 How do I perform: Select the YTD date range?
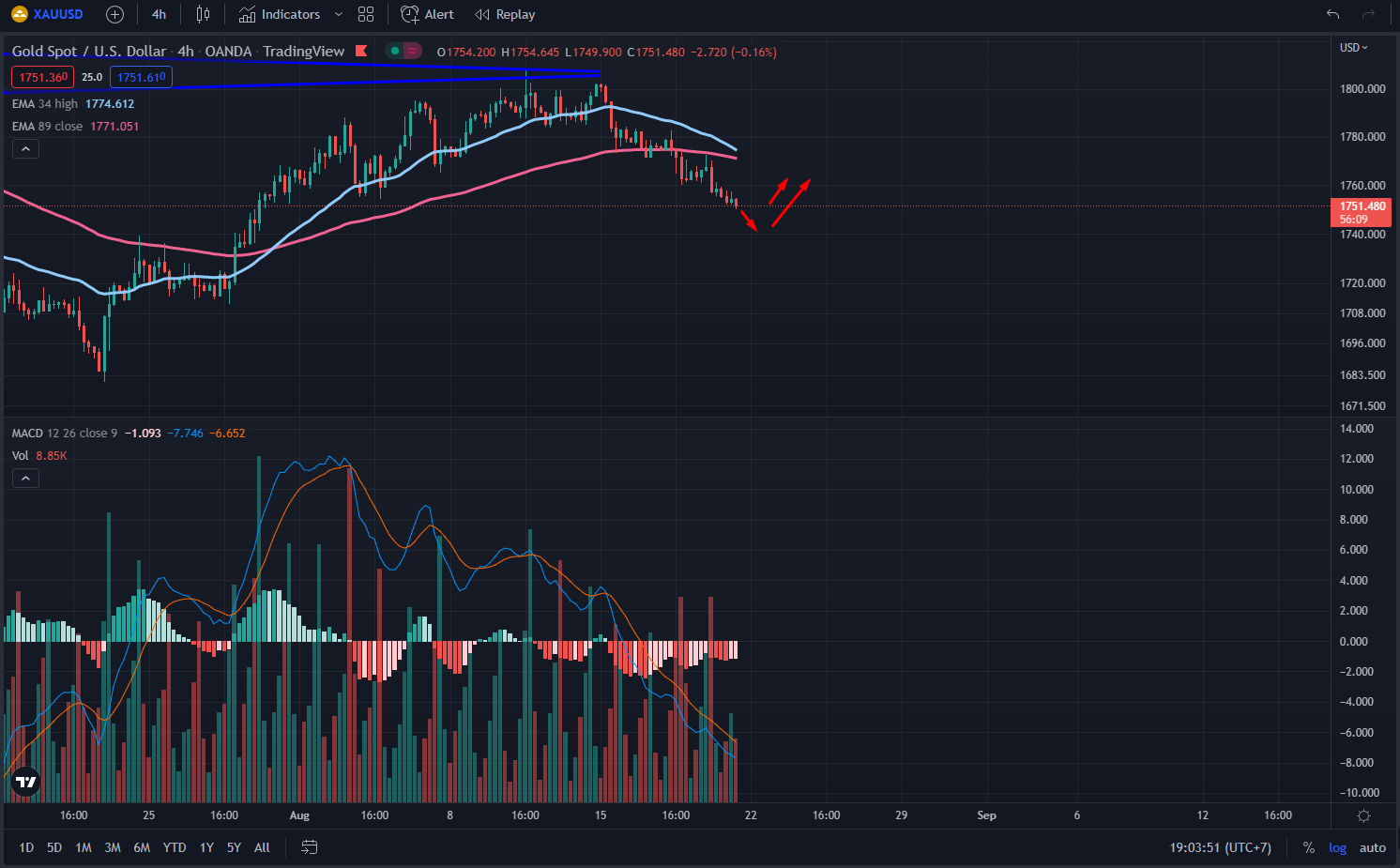pyautogui.click(x=175, y=847)
